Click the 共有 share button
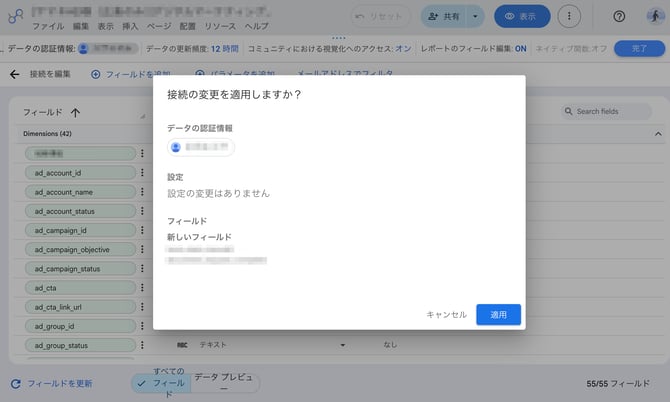Screen dimensions: 670x402 point(444,16)
